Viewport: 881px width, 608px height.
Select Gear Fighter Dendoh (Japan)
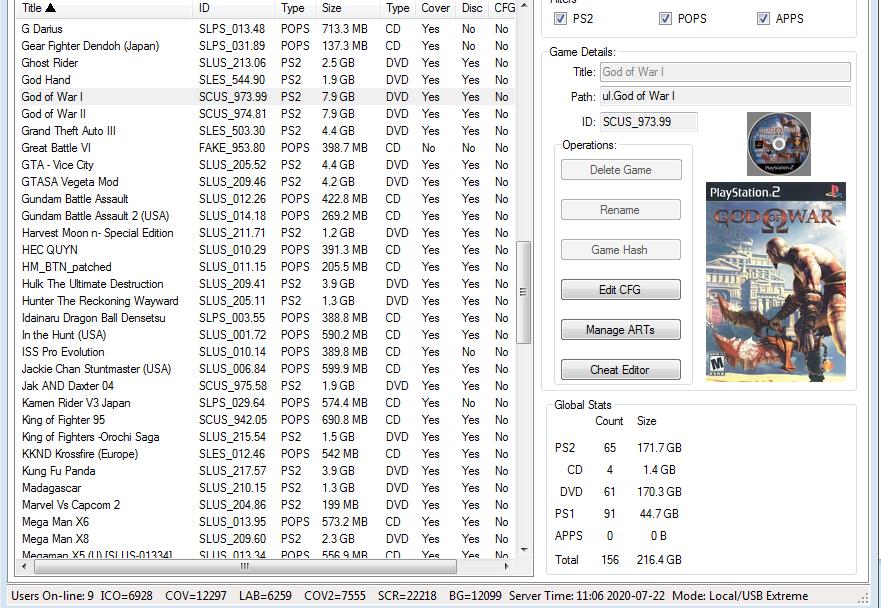pos(267,46)
